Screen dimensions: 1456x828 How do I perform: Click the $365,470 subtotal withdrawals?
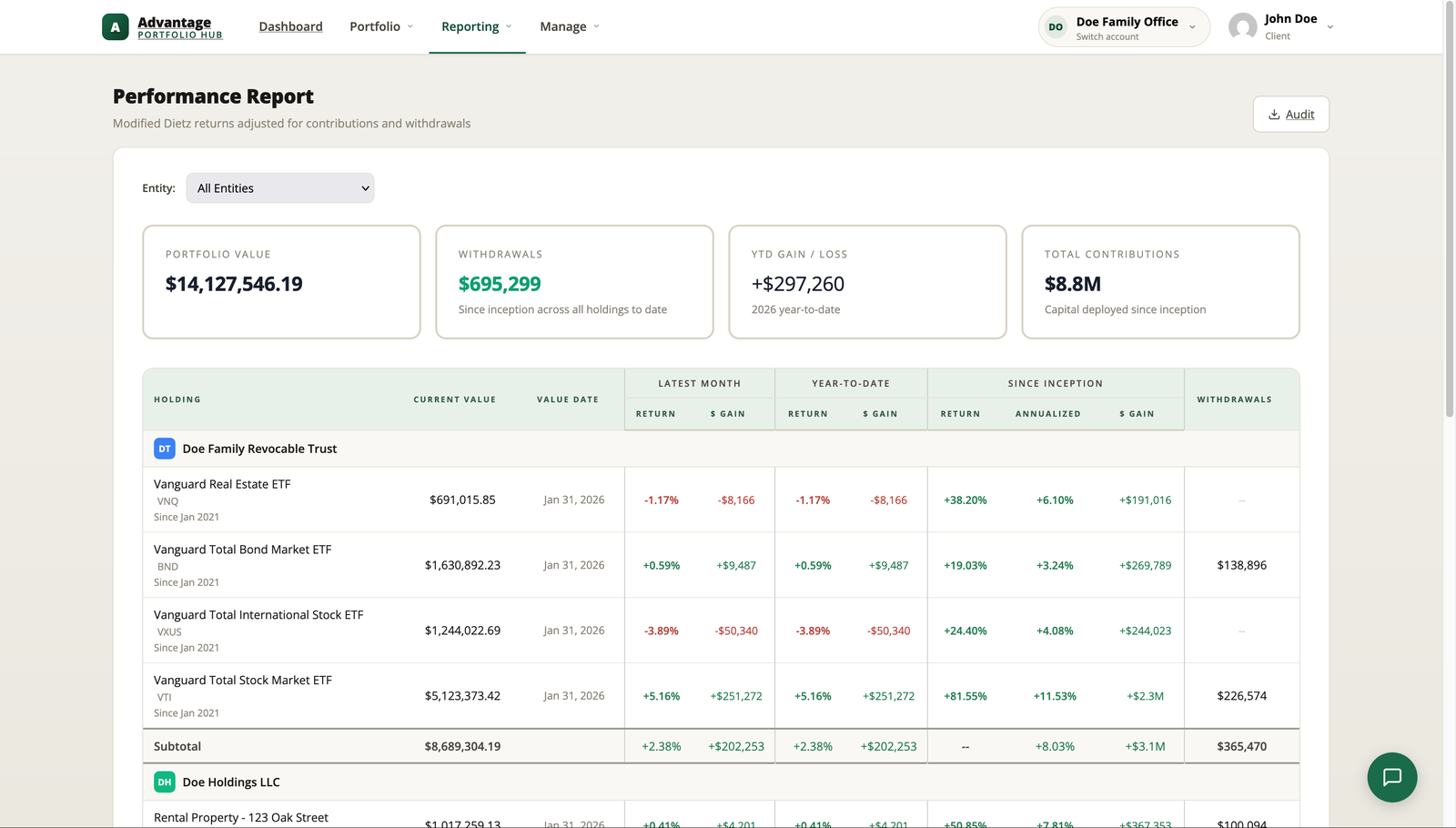(1242, 746)
